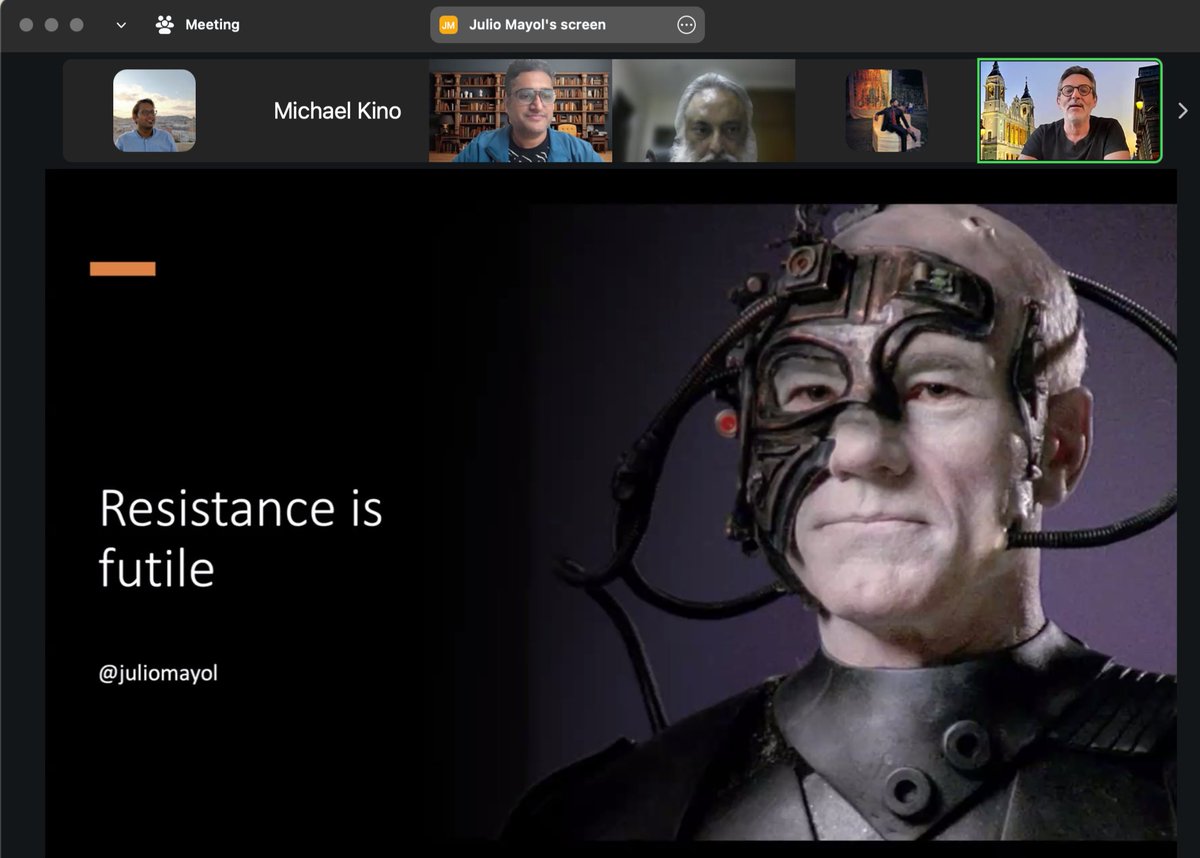Select the participant with the coastal profile photo
This screenshot has width=1200, height=858.
(x=154, y=111)
